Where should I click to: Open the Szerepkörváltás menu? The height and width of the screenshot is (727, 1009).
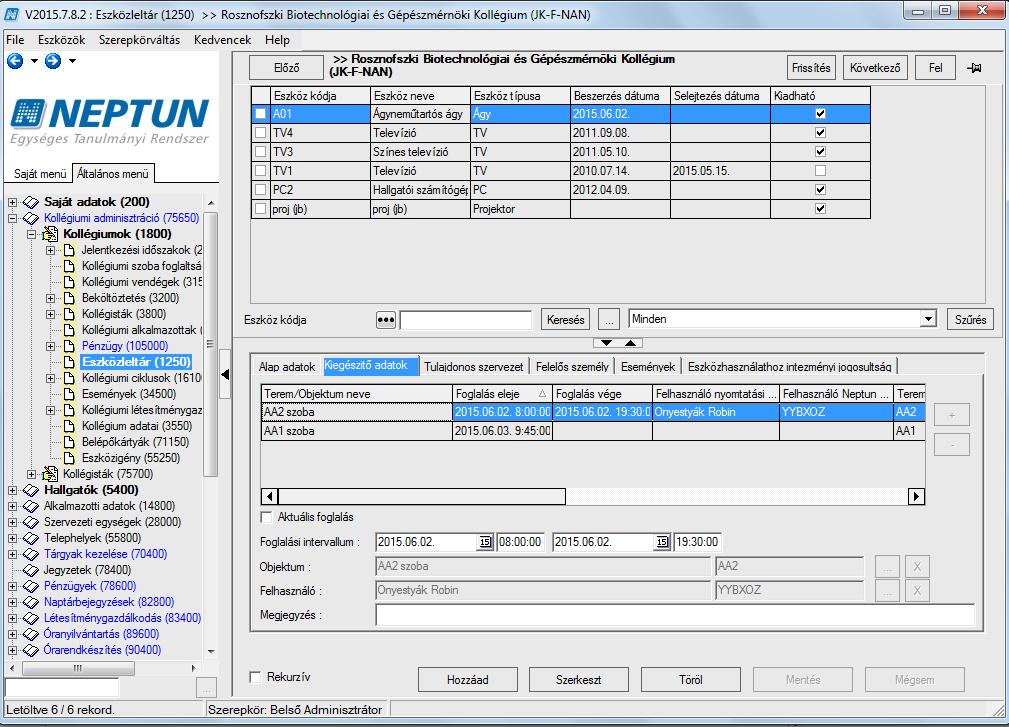click(140, 40)
